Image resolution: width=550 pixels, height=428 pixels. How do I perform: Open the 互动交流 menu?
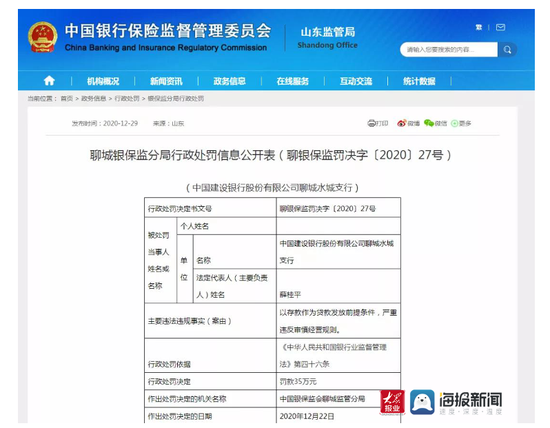tap(356, 81)
